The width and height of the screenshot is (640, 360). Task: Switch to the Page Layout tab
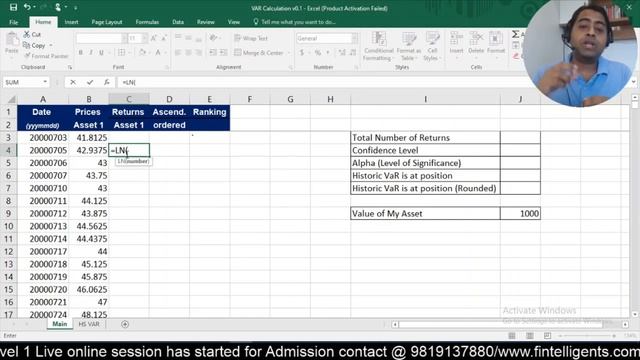[107, 22]
